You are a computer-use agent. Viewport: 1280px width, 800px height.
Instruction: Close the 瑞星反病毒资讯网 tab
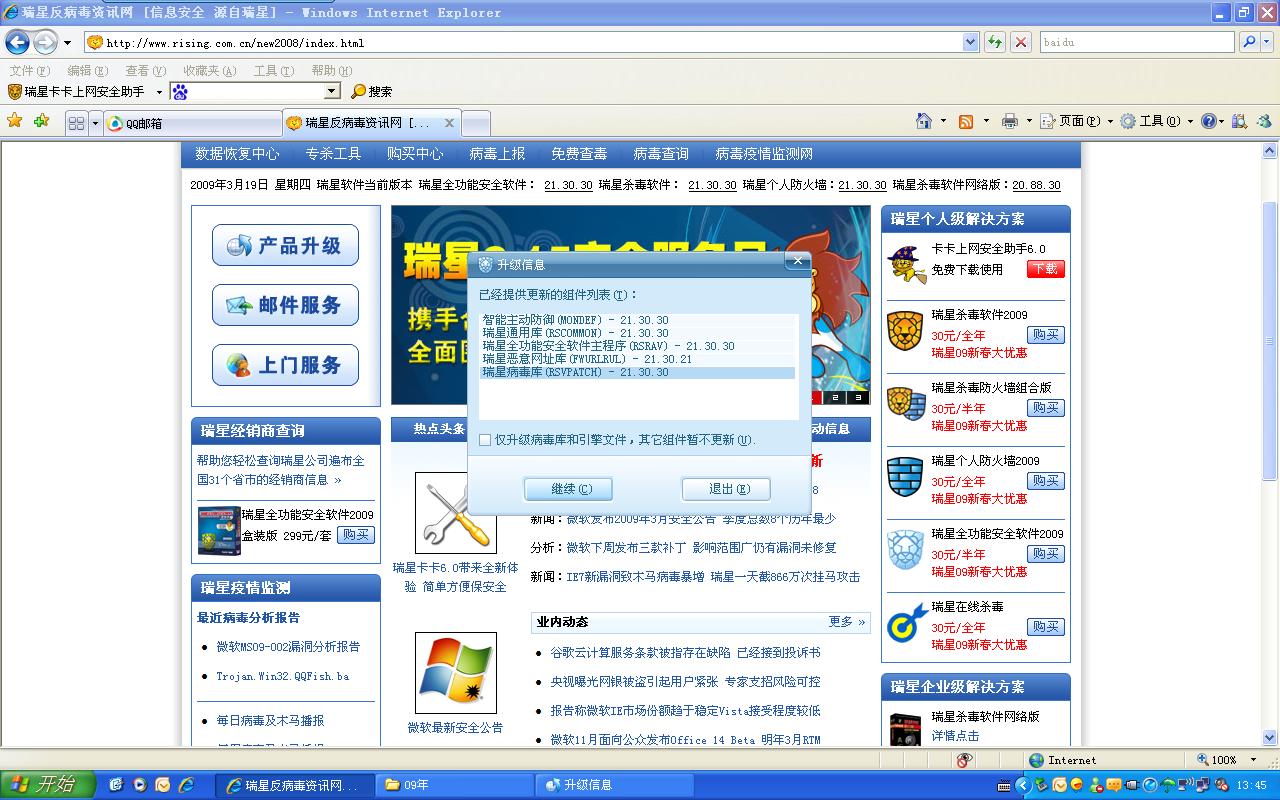pyautogui.click(x=449, y=123)
